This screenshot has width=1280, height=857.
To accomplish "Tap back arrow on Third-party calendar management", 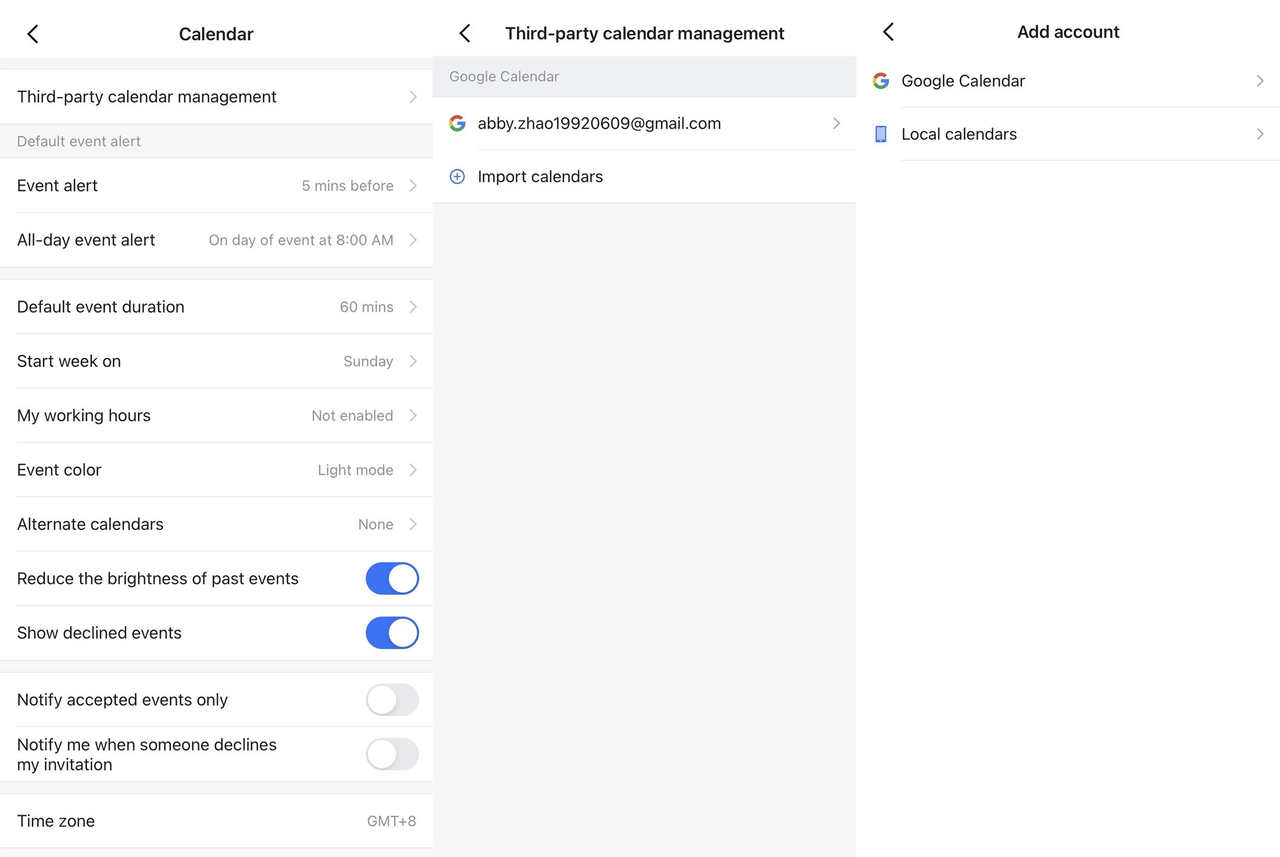I will pyautogui.click(x=464, y=33).
